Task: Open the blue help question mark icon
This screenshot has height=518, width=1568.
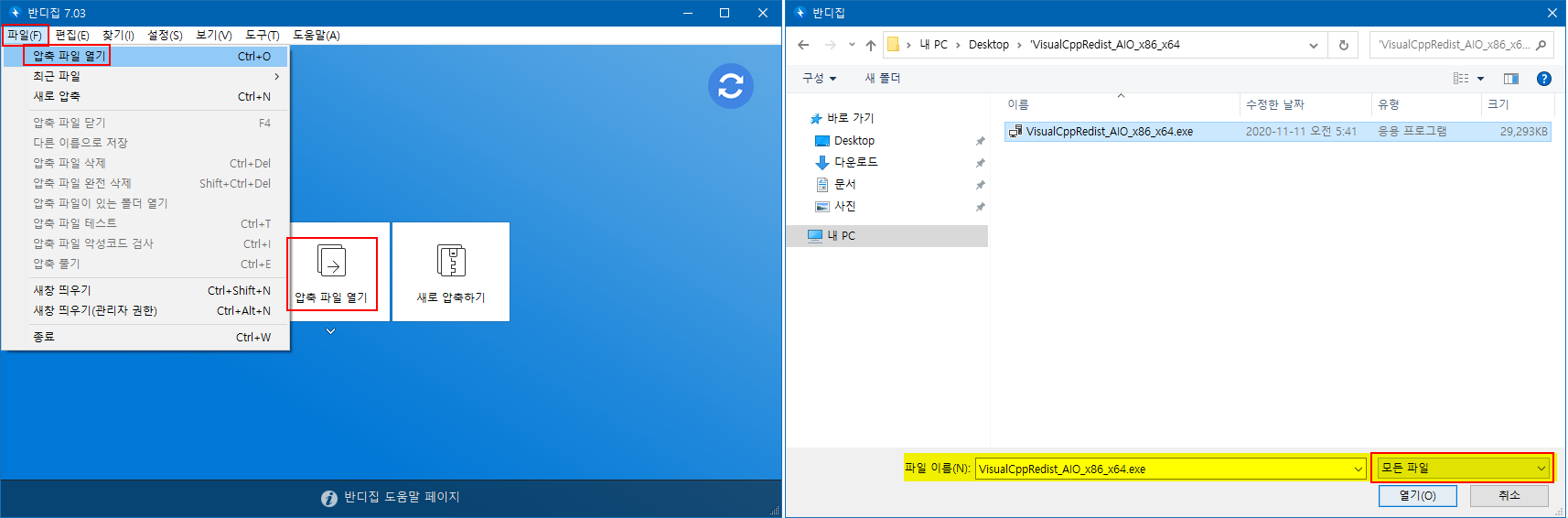Action: coord(1544,79)
